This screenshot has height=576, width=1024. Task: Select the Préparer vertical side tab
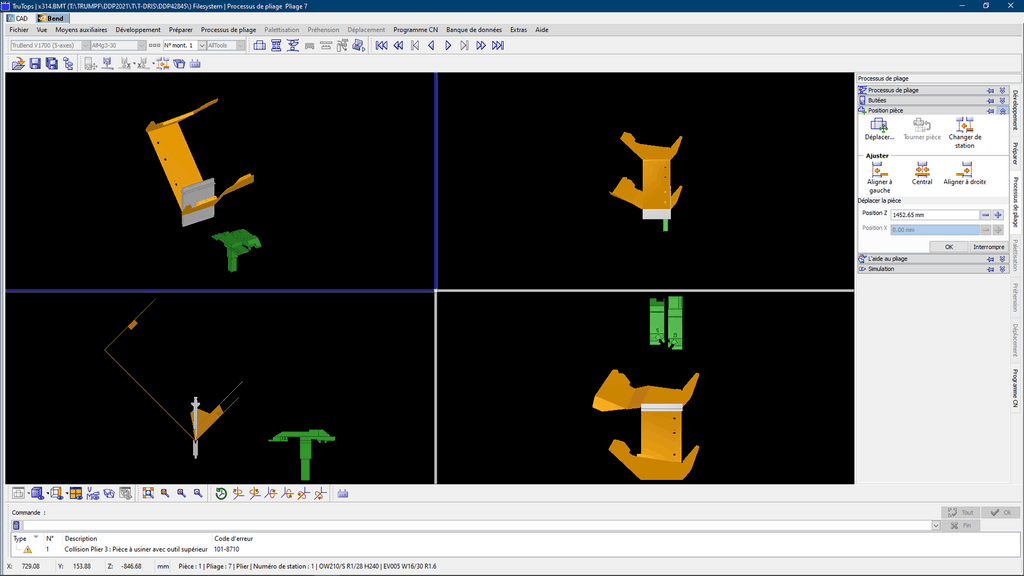[1016, 153]
